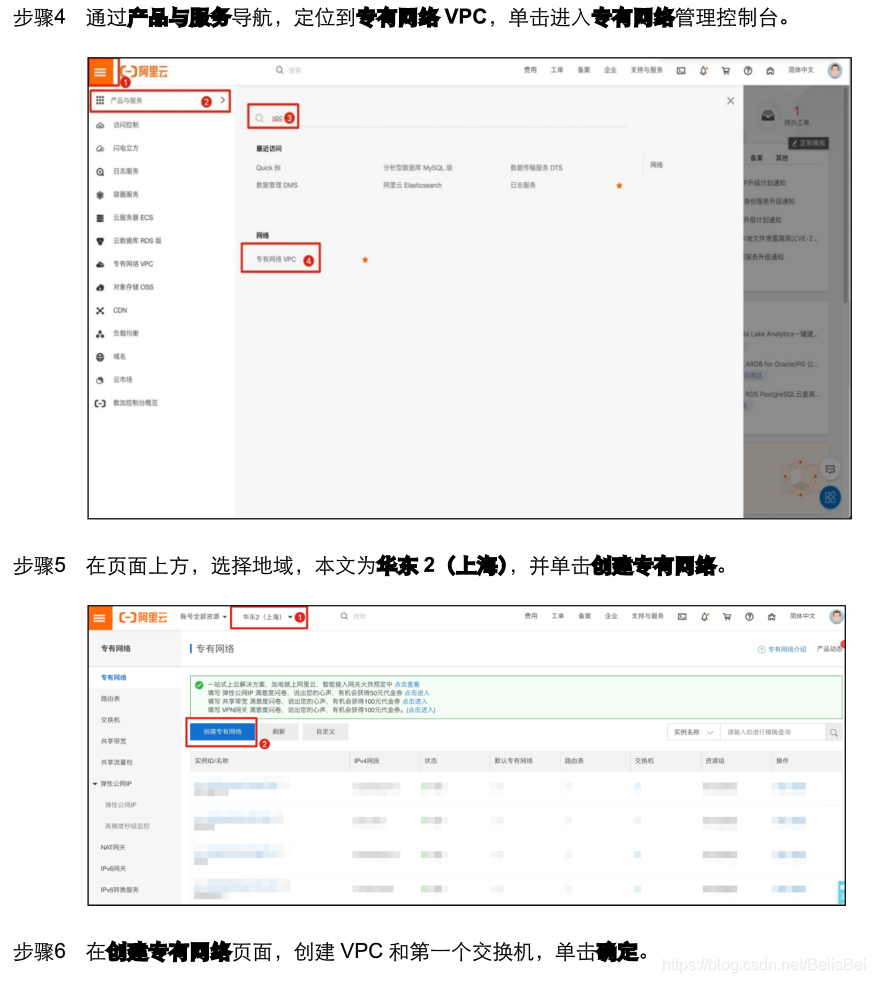Viewport: 875px width, 983px height.
Task: Click the 自定义 button
Action: coord(325,732)
